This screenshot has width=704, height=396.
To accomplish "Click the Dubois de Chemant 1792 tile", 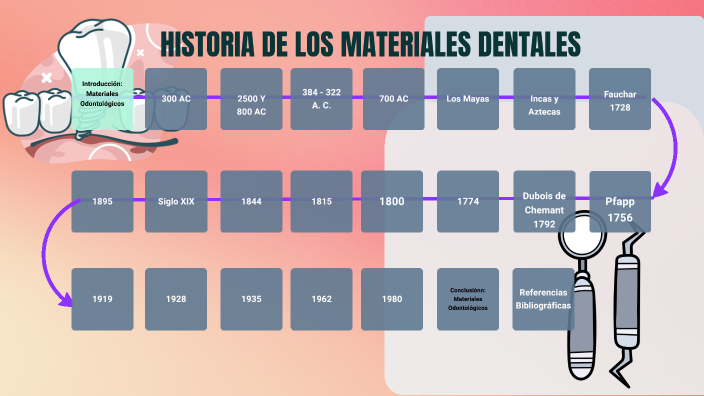I will point(544,202).
